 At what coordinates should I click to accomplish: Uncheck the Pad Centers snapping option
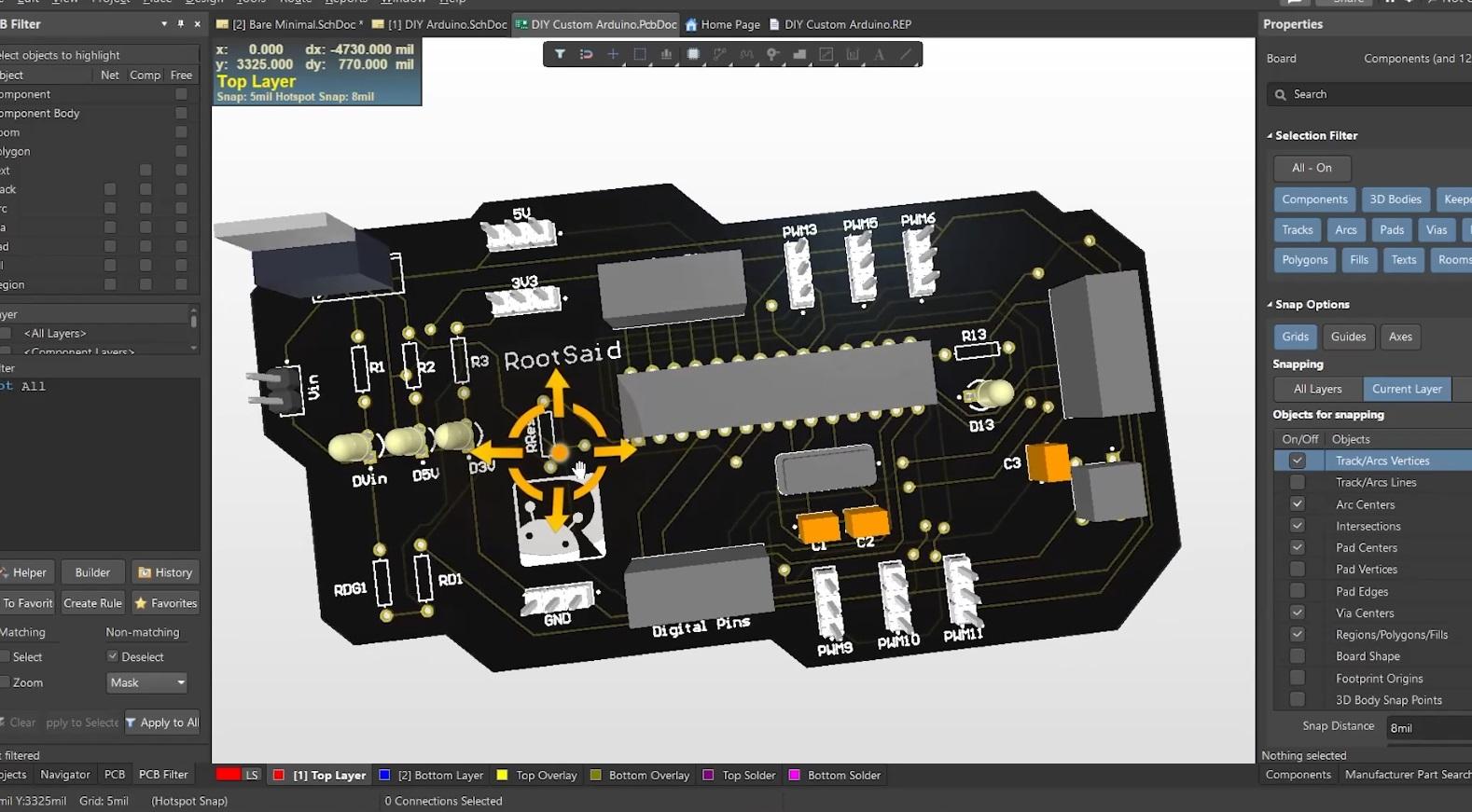pos(1297,547)
